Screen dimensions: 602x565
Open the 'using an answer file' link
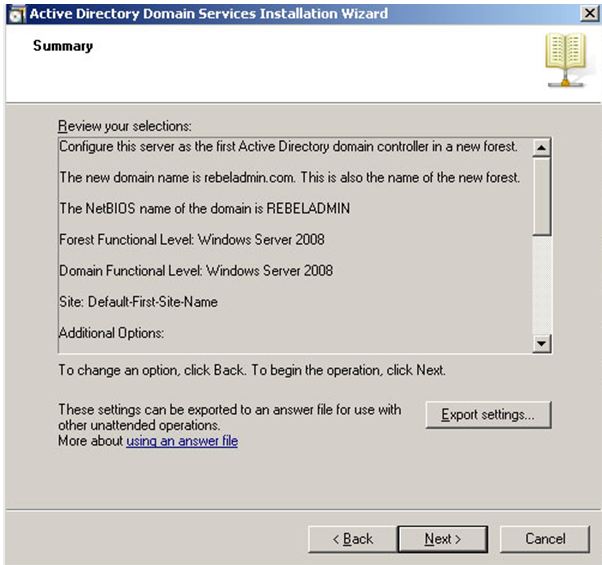coord(182,441)
